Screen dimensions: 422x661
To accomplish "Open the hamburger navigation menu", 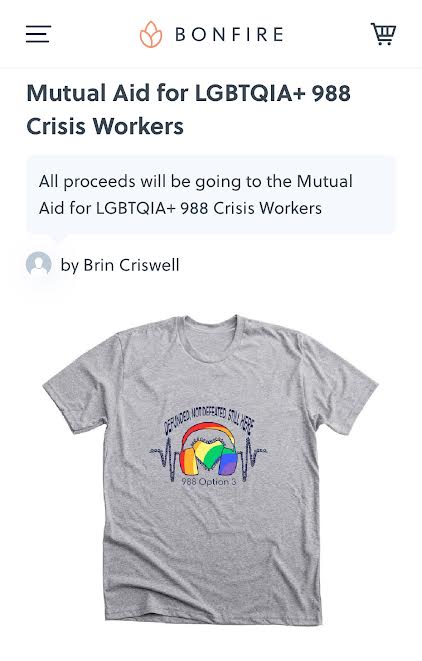I will [x=38, y=34].
